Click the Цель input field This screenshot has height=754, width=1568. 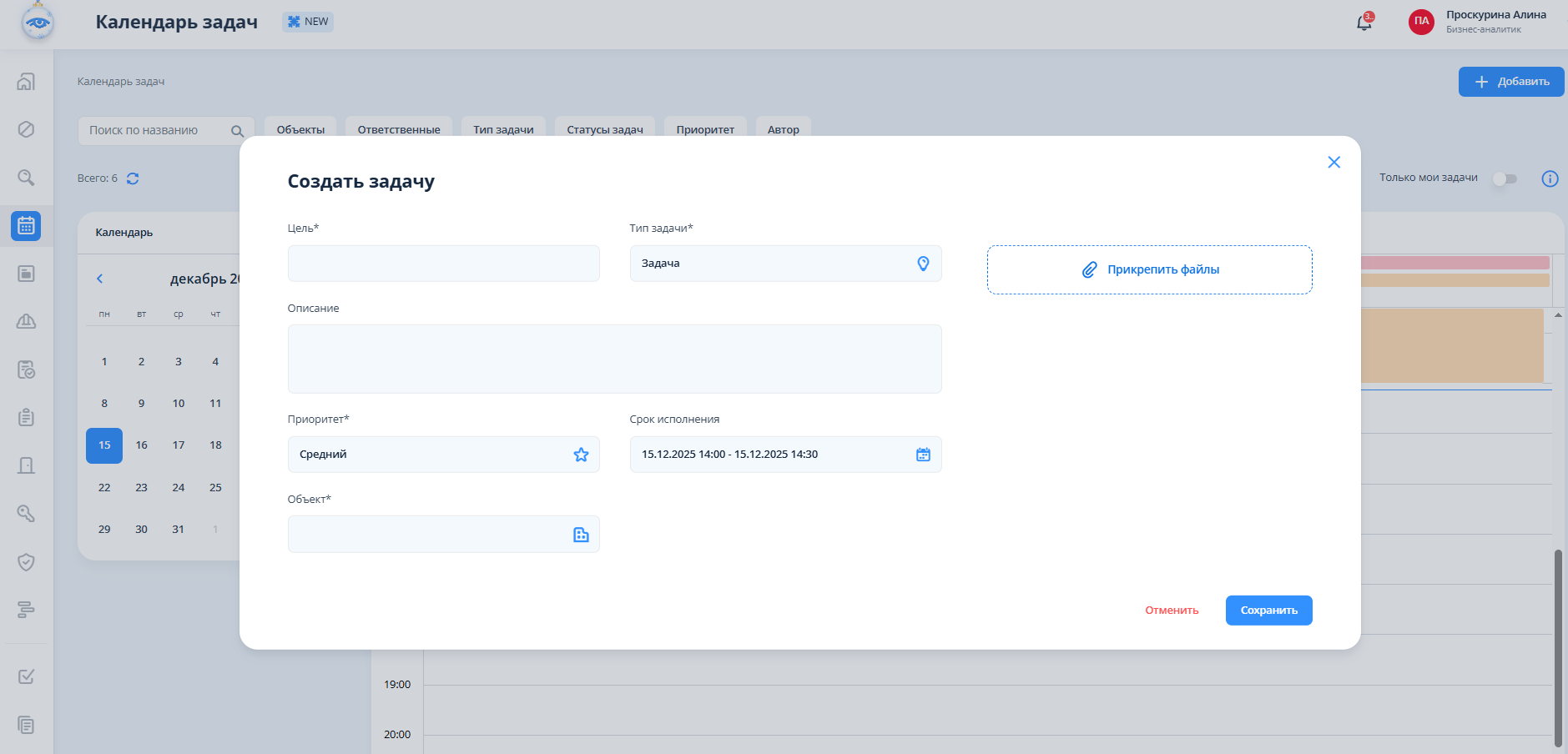pyautogui.click(x=443, y=264)
